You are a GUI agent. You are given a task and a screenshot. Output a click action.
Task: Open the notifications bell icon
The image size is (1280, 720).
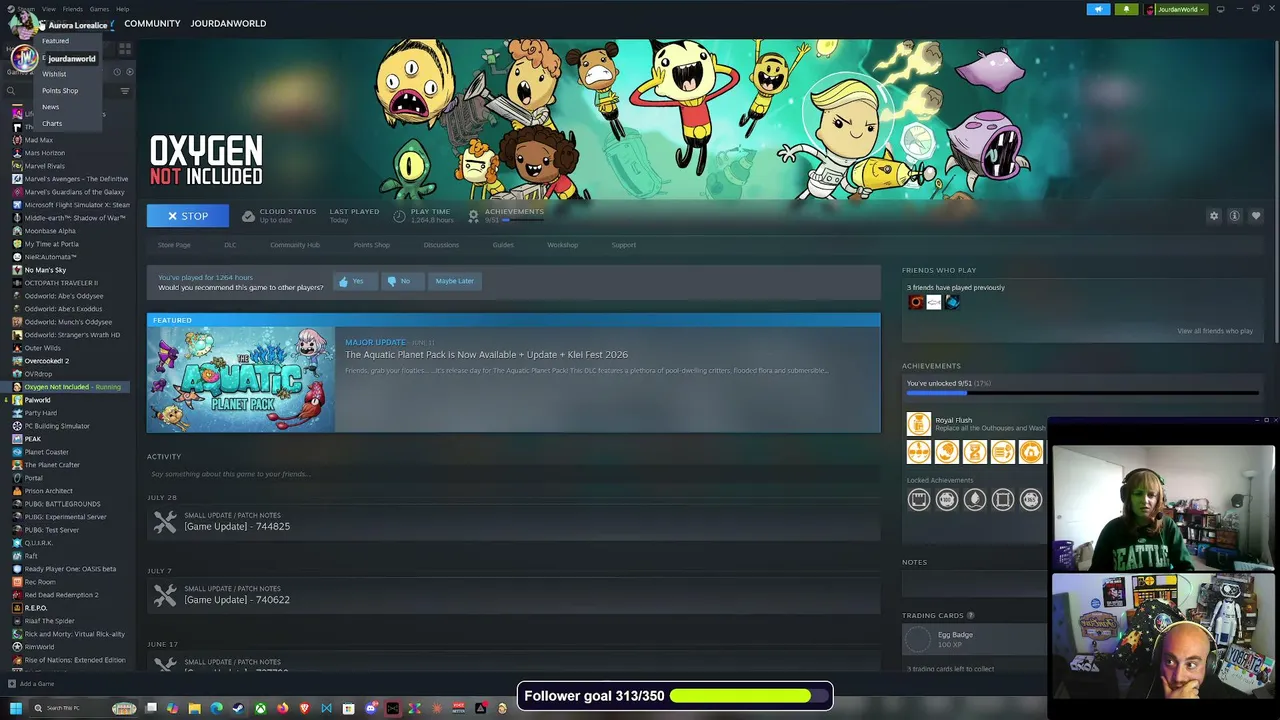[x=1126, y=9]
